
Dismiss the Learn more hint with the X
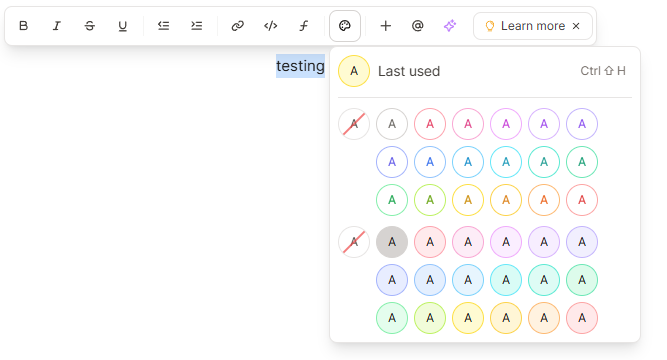tap(576, 26)
